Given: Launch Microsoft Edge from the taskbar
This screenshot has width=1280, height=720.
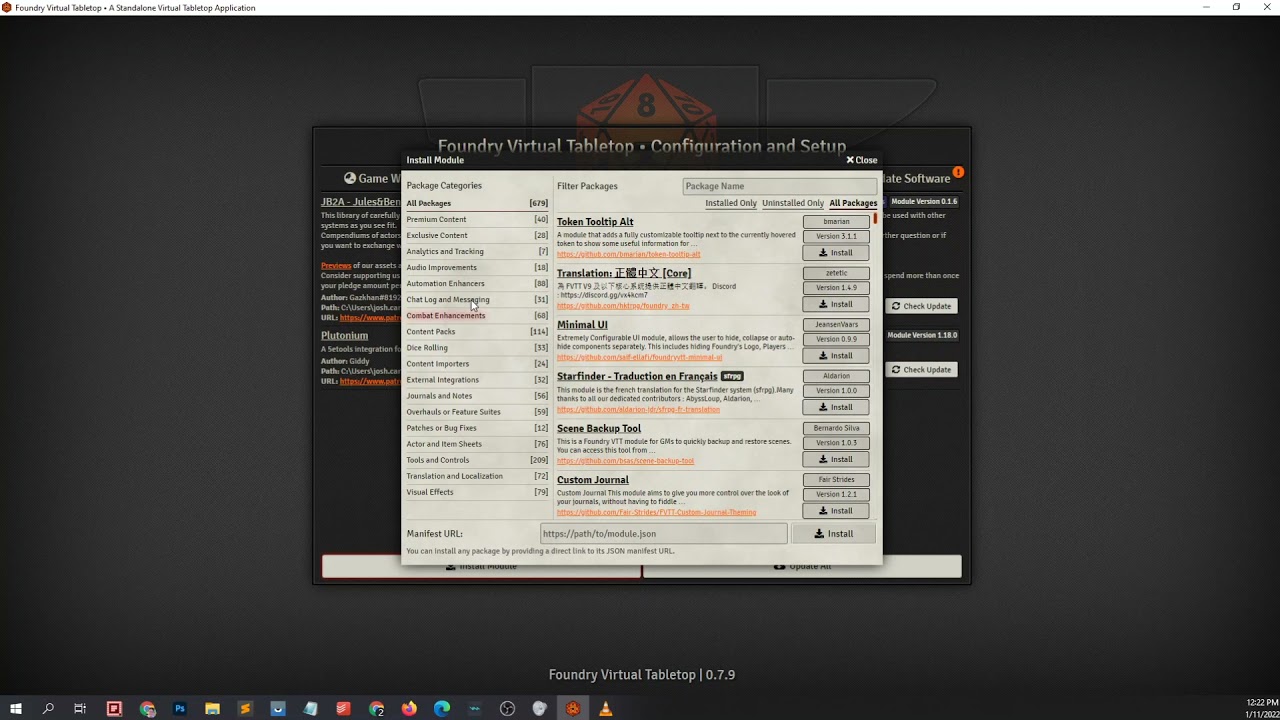Looking at the screenshot, I should point(442,709).
